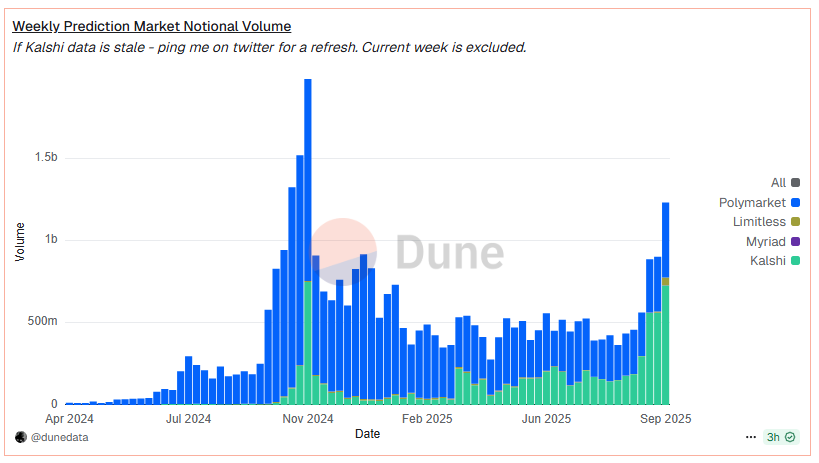This screenshot has height=463, width=819.
Task: Click the @dunedata author link
Action: [x=60, y=437]
